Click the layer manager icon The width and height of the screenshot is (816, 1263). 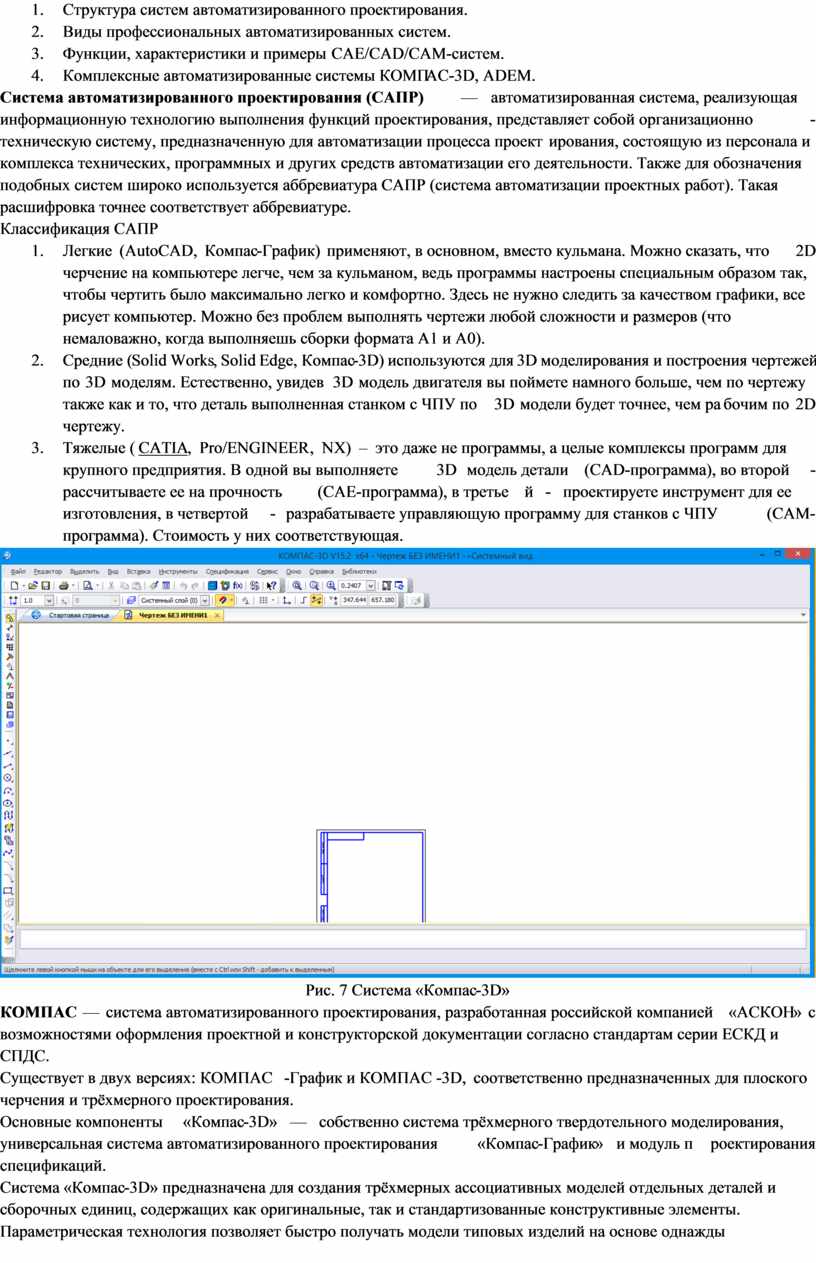(x=129, y=600)
